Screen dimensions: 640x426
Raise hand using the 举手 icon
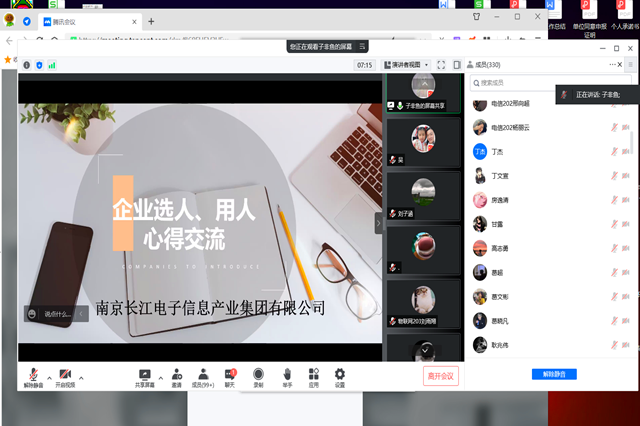point(287,373)
